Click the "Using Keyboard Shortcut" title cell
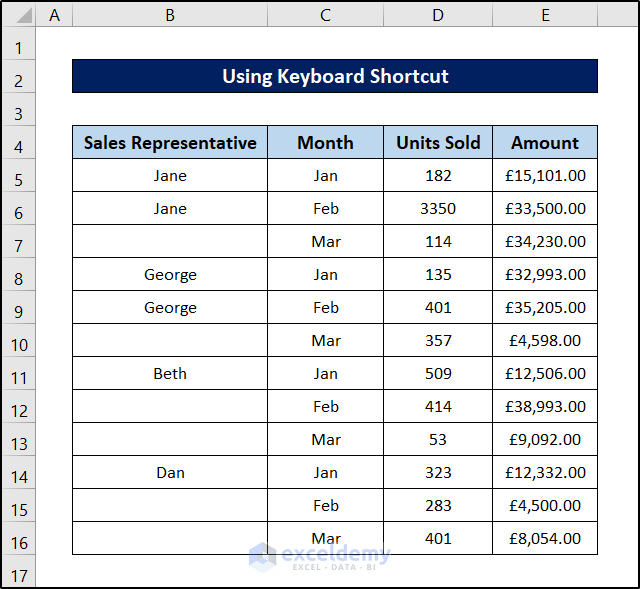 (335, 76)
